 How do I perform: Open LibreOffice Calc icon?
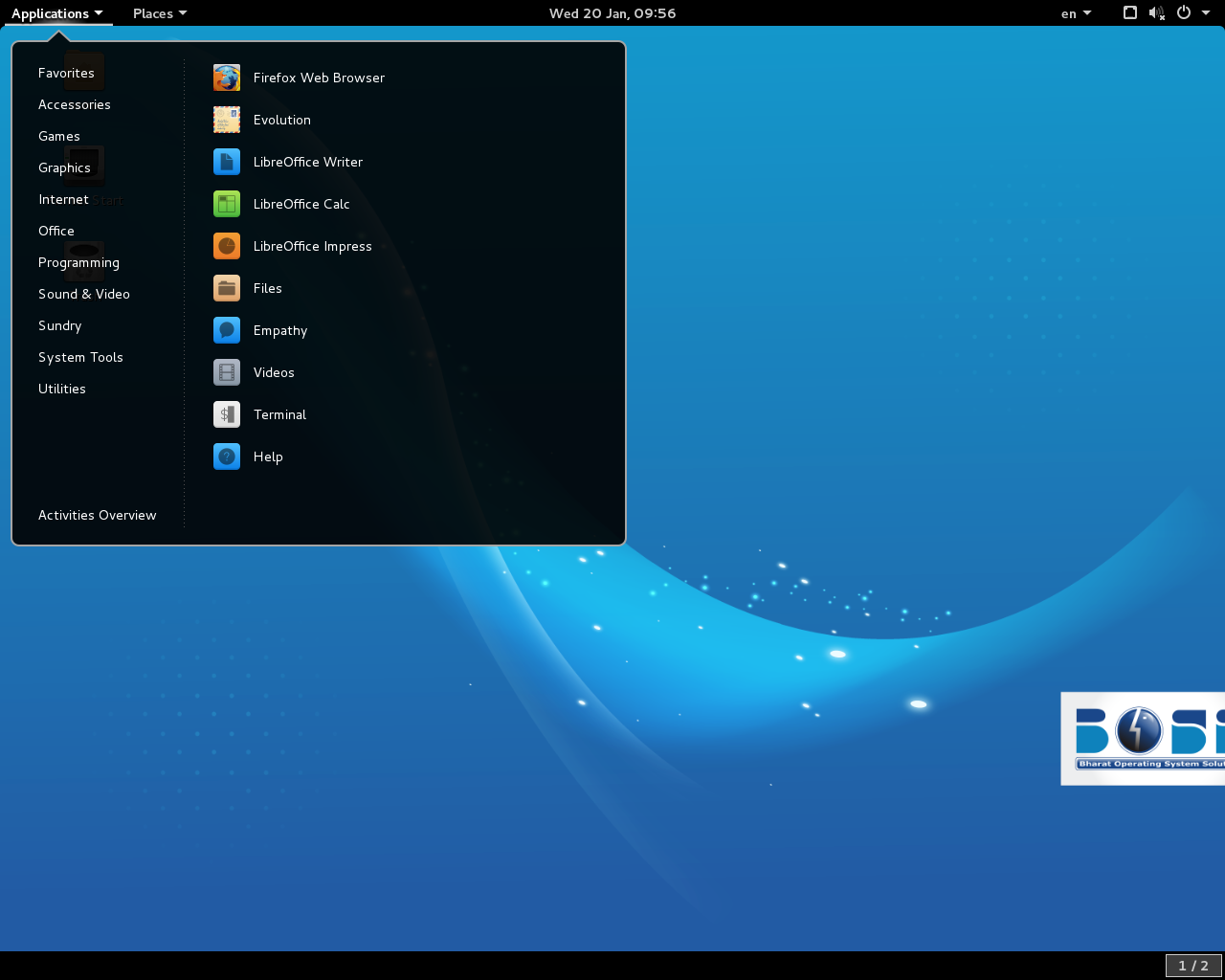[227, 204]
